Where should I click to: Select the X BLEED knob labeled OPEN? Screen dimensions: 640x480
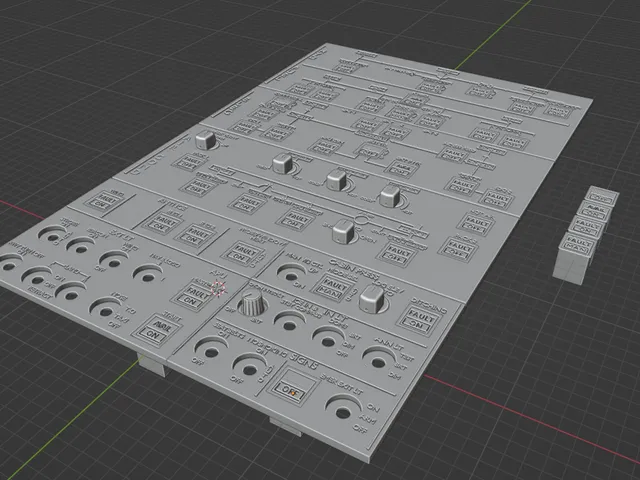tap(344, 231)
